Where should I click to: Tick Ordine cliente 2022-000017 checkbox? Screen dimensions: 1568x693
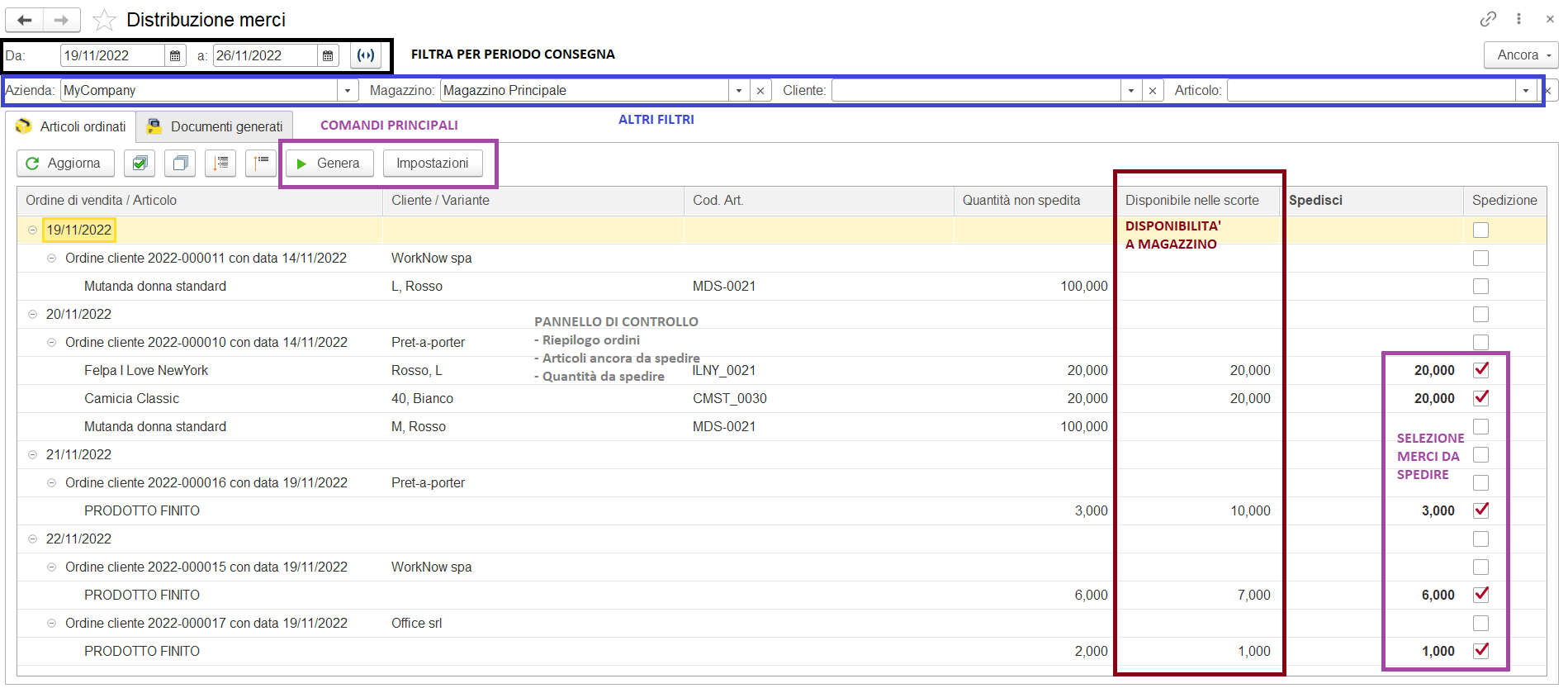[x=1481, y=624]
